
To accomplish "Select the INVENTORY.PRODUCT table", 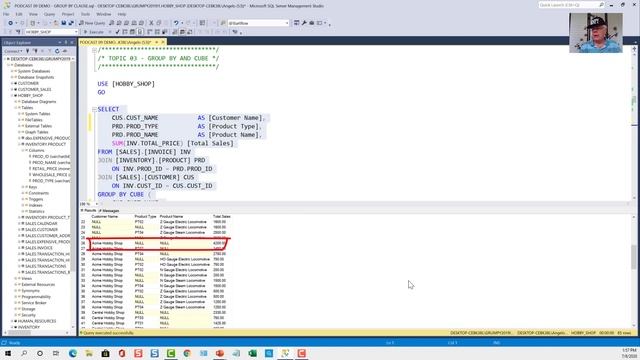I will pos(45,144).
